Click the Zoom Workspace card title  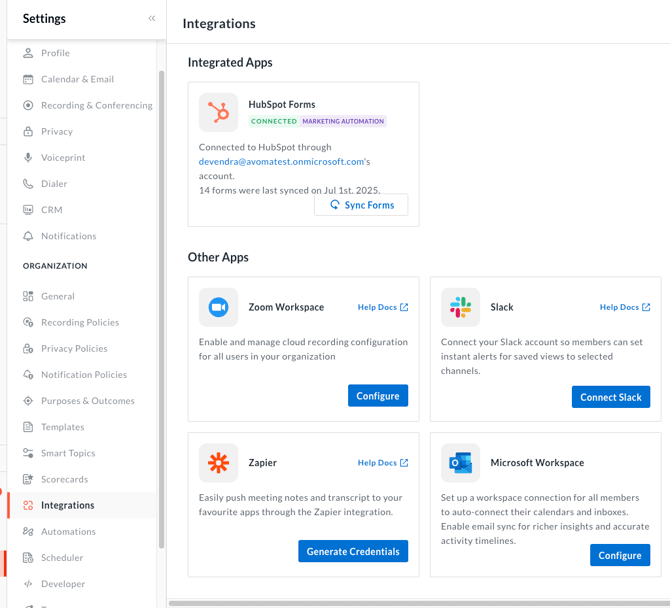pos(286,307)
